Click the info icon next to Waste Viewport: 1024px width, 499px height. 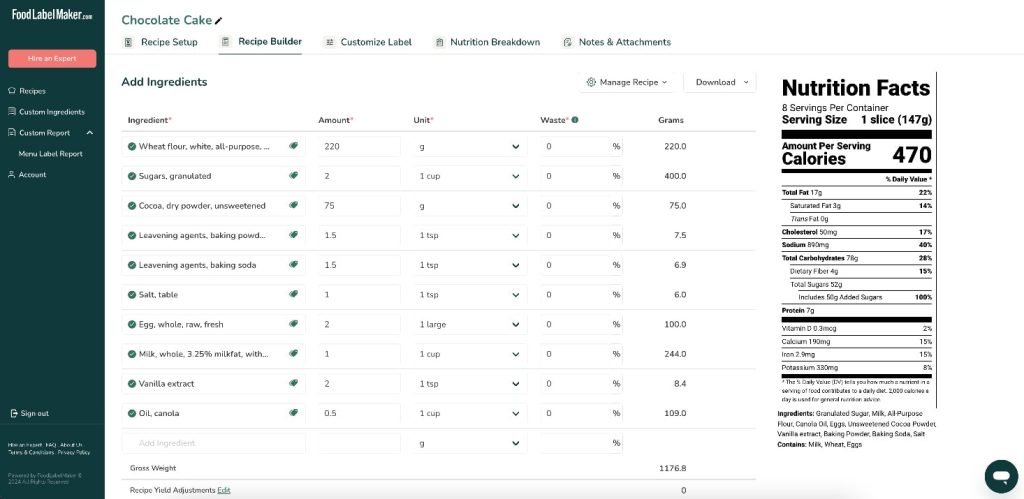click(575, 120)
